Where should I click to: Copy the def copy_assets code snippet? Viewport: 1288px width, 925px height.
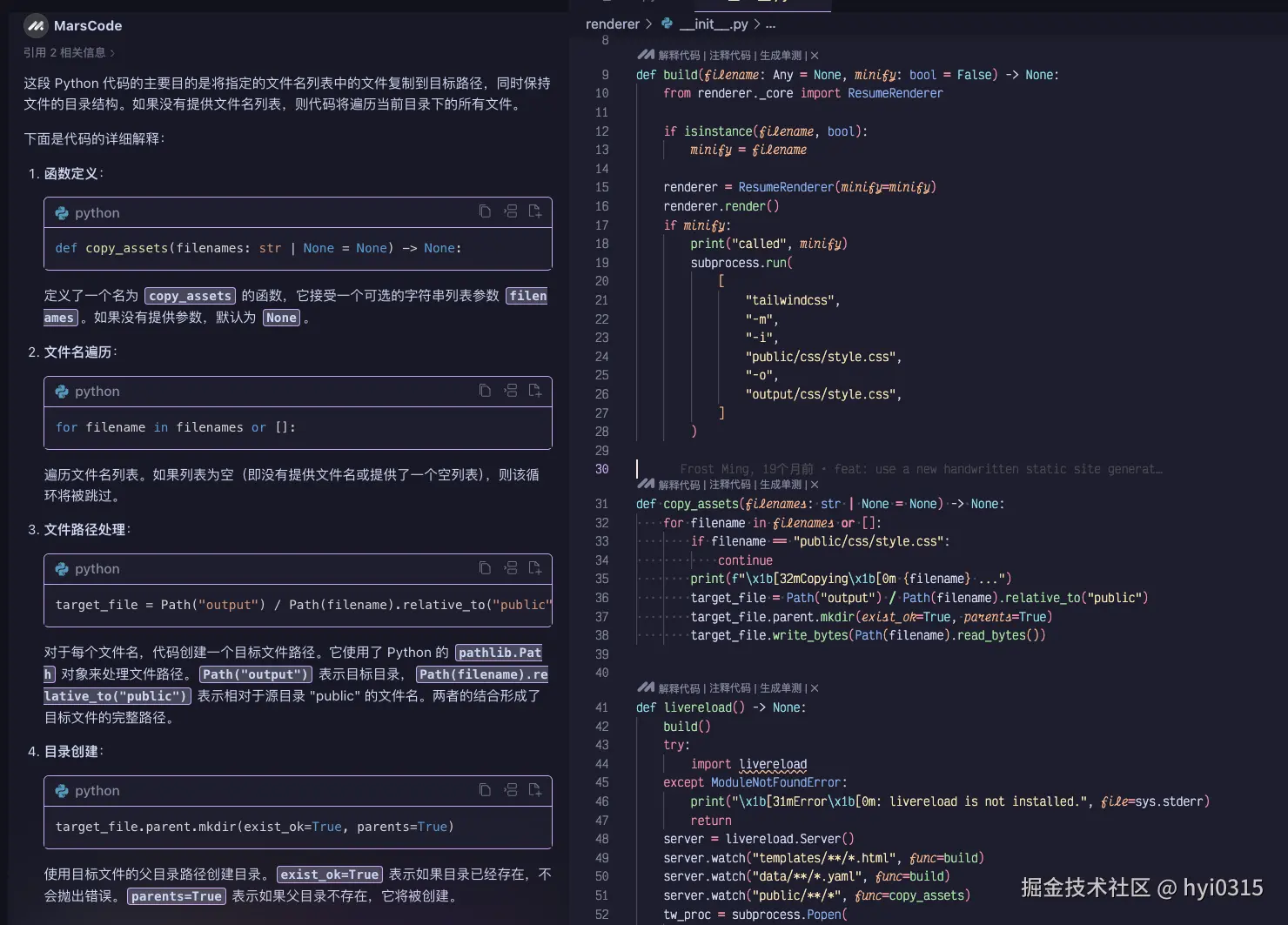pyautogui.click(x=485, y=211)
